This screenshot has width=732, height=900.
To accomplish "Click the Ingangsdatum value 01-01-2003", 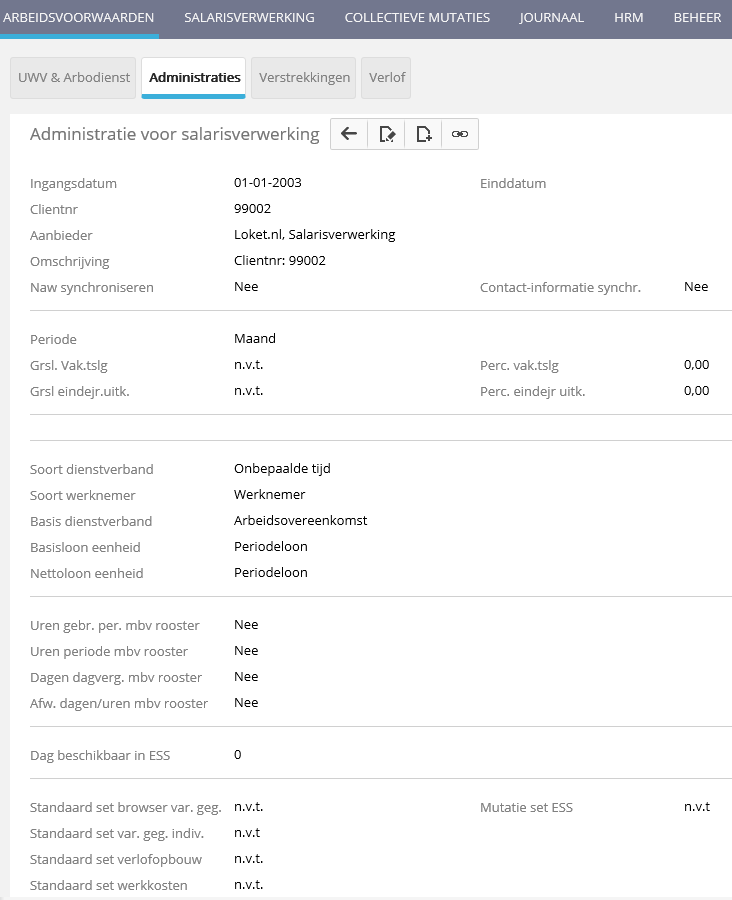I will 267,183.
